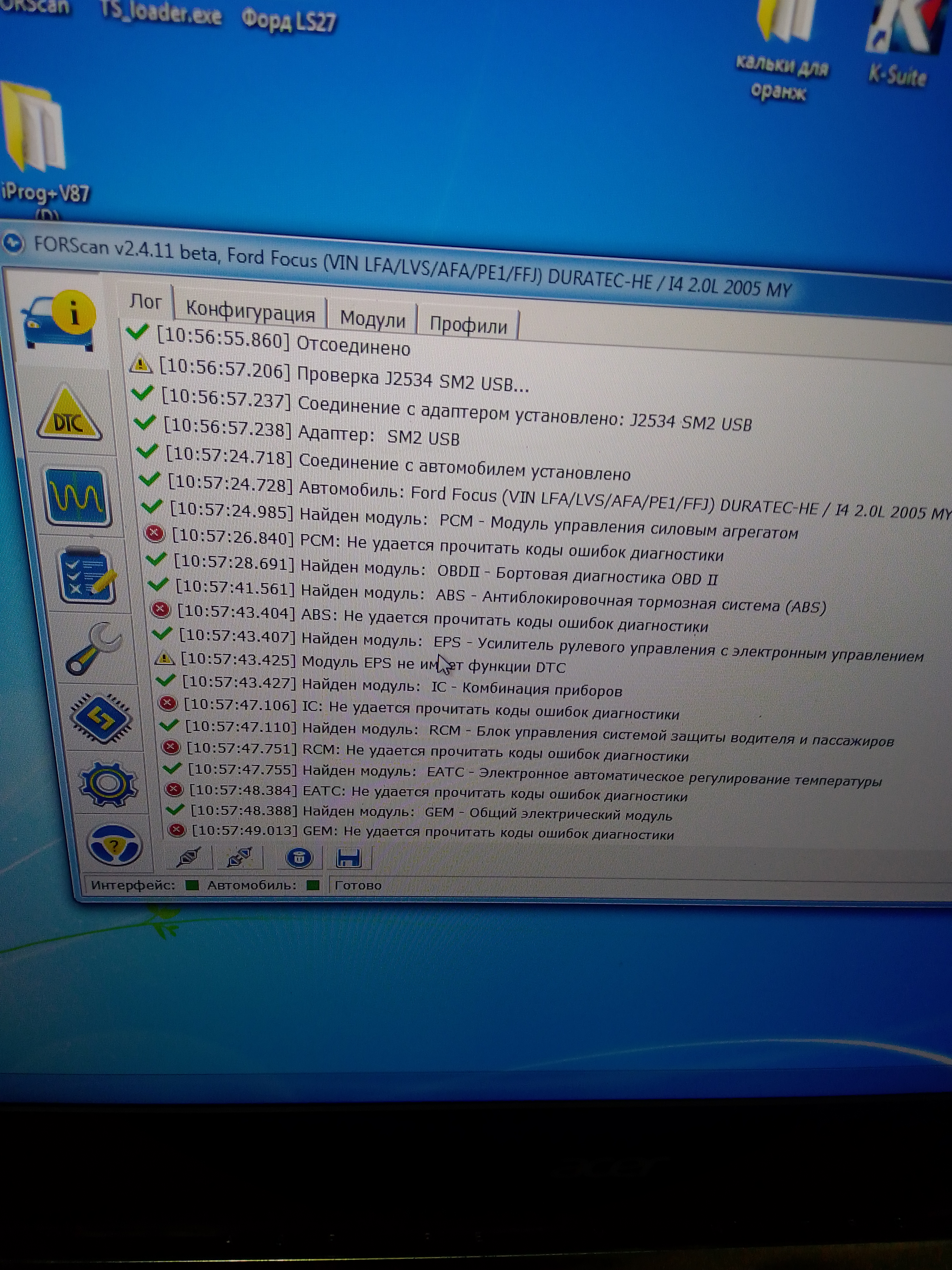Click the disconnect from vehicle button
This screenshot has width=952, height=1270.
tap(239, 858)
